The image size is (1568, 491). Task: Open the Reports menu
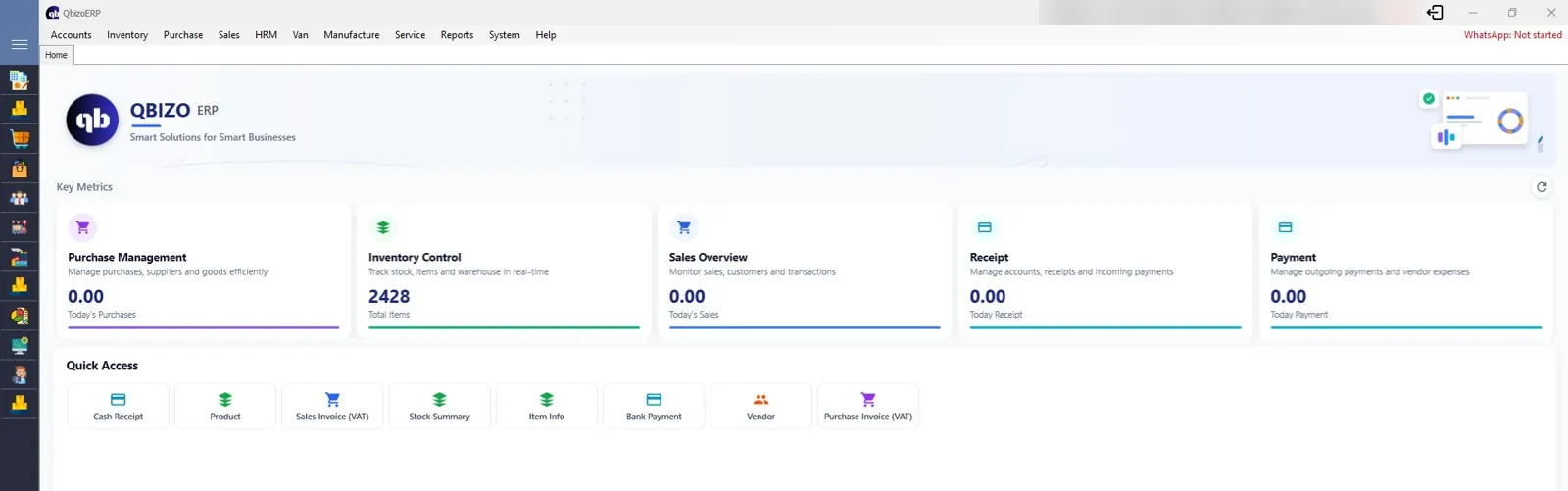(458, 35)
